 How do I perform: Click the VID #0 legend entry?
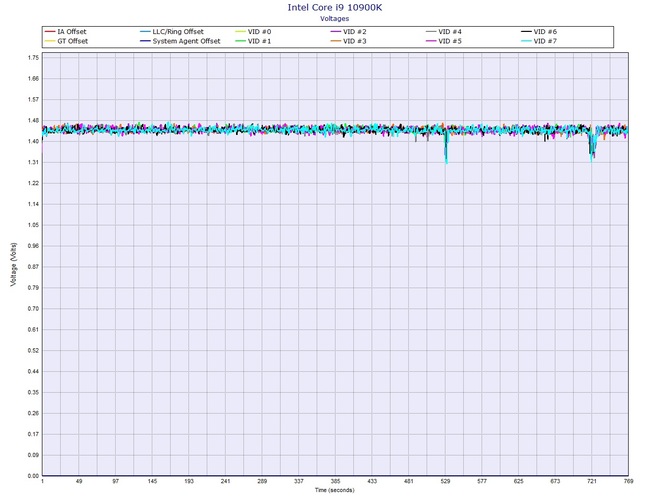point(253,32)
